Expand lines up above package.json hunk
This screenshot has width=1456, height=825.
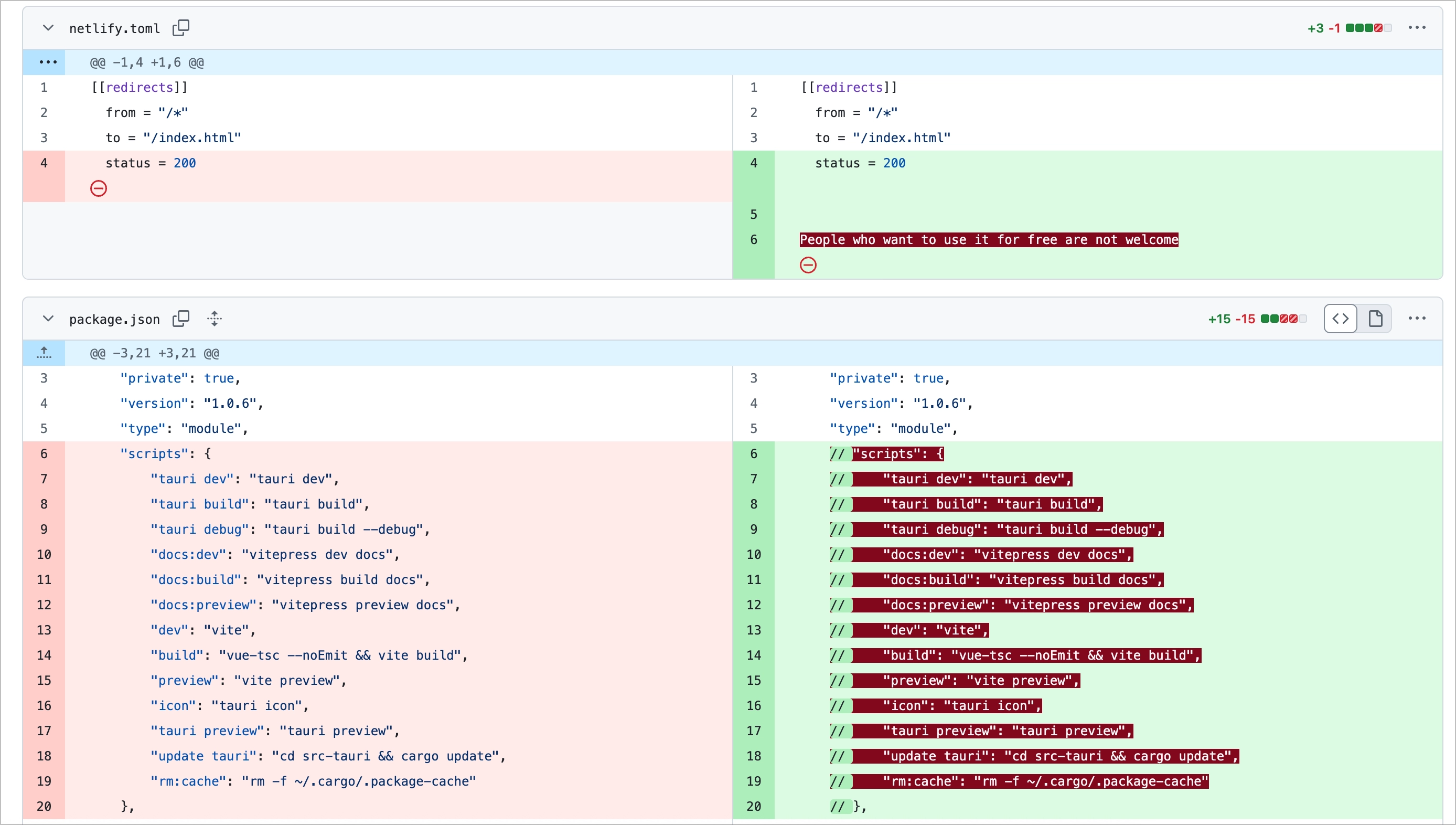coord(44,353)
